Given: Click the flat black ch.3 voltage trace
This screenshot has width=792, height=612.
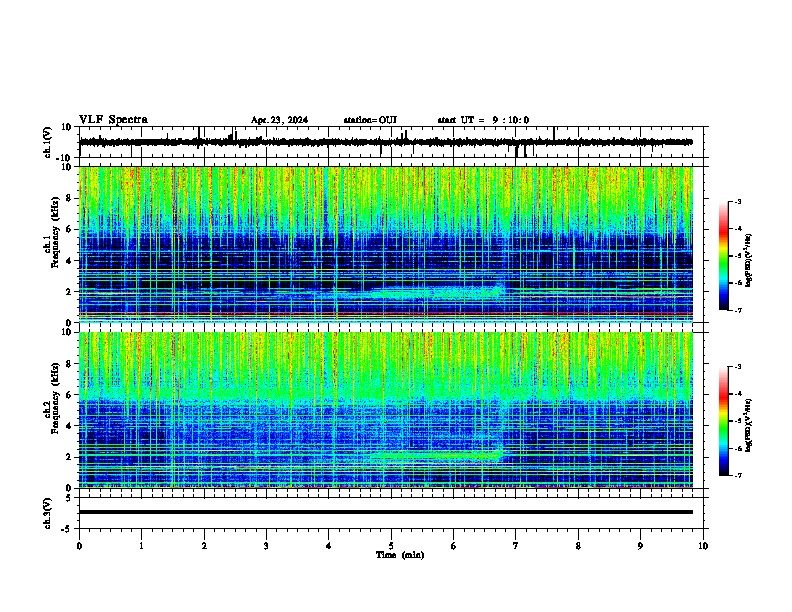Looking at the screenshot, I should [x=386, y=512].
